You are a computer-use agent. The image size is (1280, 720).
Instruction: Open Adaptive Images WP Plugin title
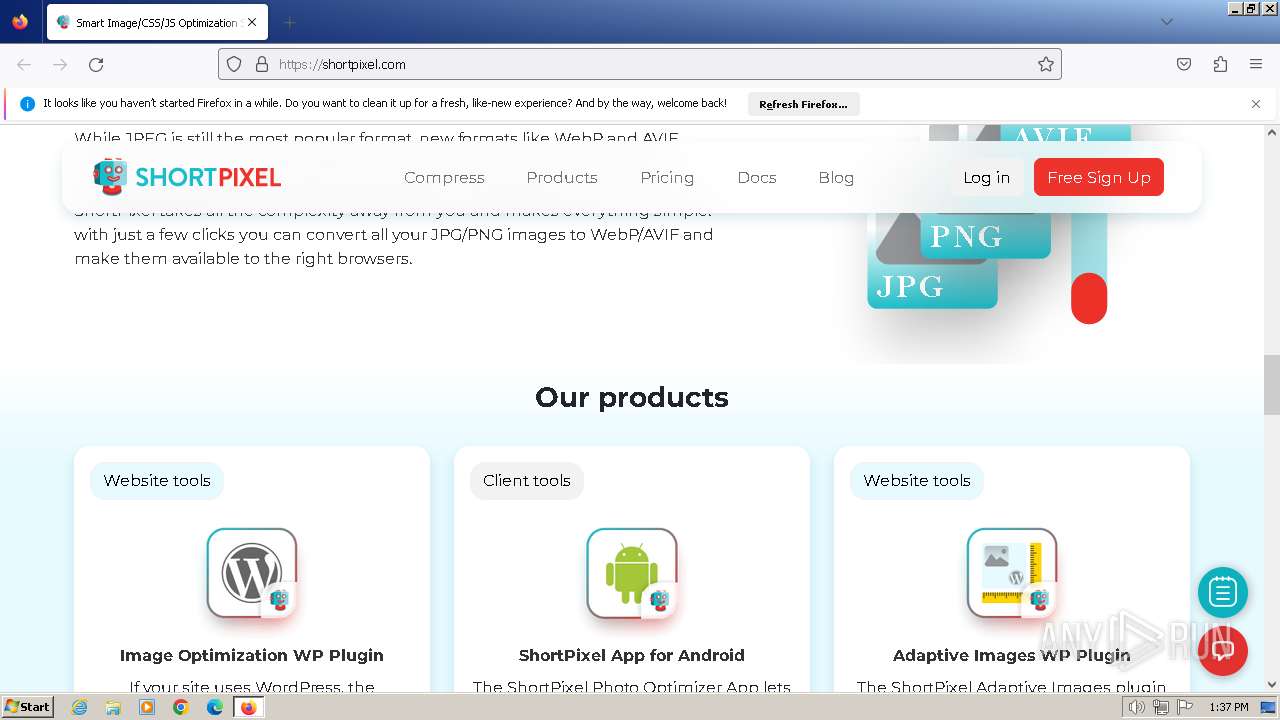click(x=1012, y=655)
